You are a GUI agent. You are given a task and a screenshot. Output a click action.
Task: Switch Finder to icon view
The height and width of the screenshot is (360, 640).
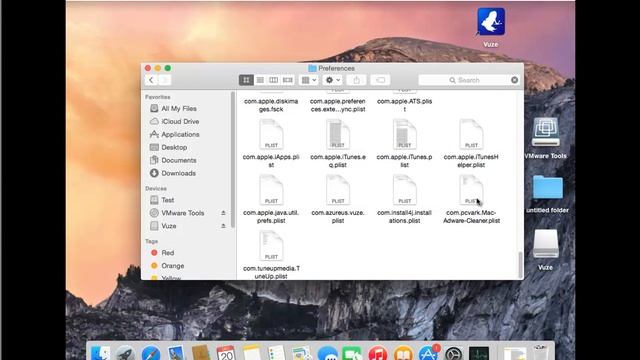coord(246,80)
